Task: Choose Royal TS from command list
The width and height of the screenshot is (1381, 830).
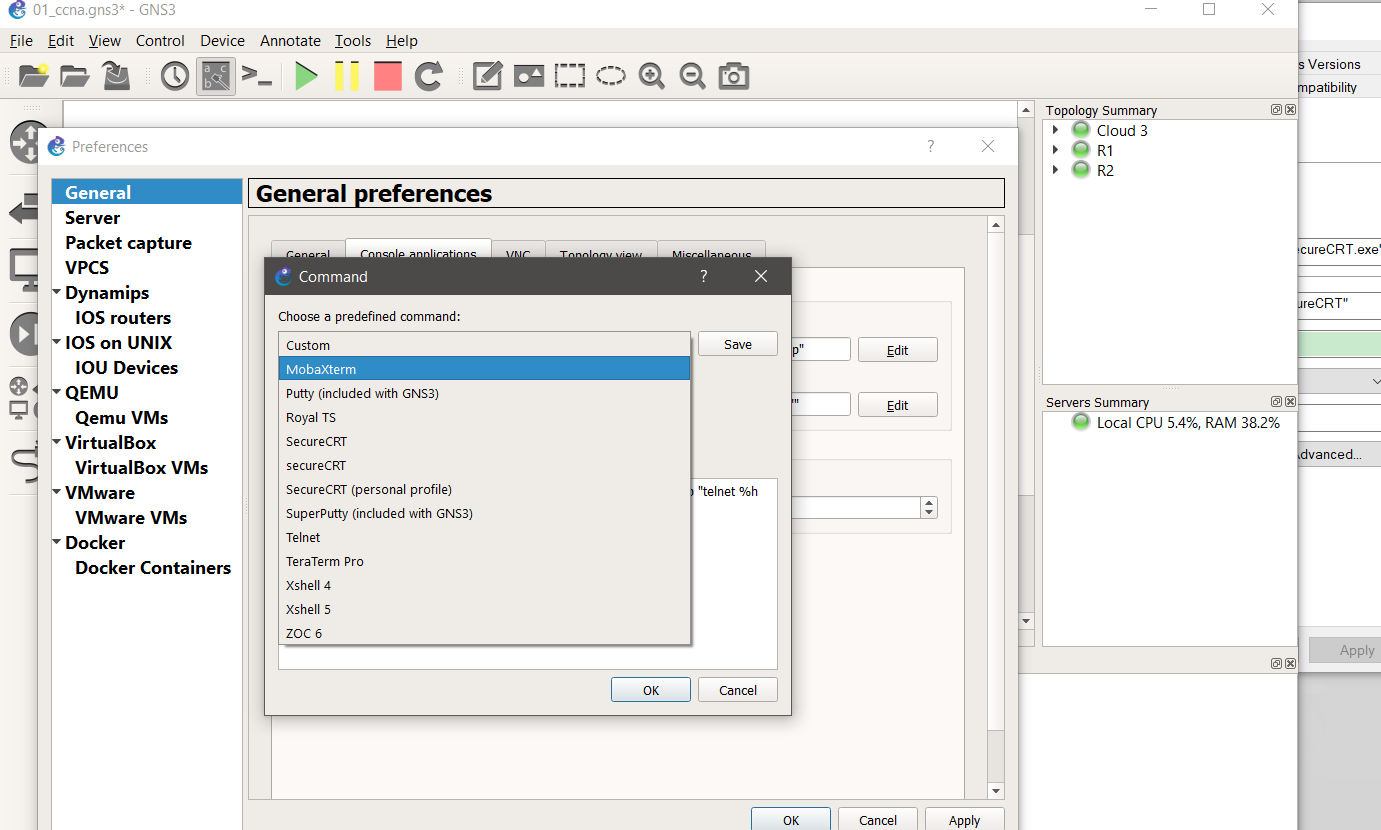Action: (x=484, y=417)
